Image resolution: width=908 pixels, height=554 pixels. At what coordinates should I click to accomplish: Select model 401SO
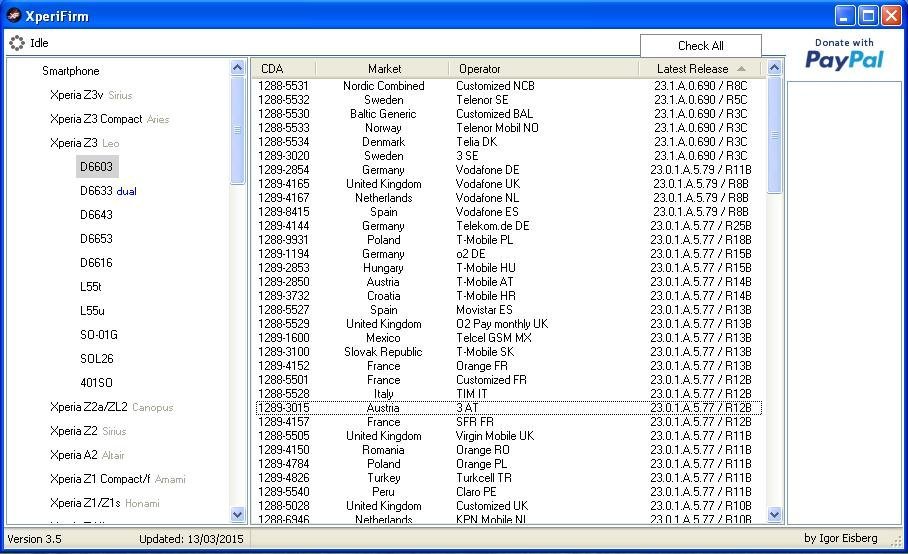click(96, 383)
